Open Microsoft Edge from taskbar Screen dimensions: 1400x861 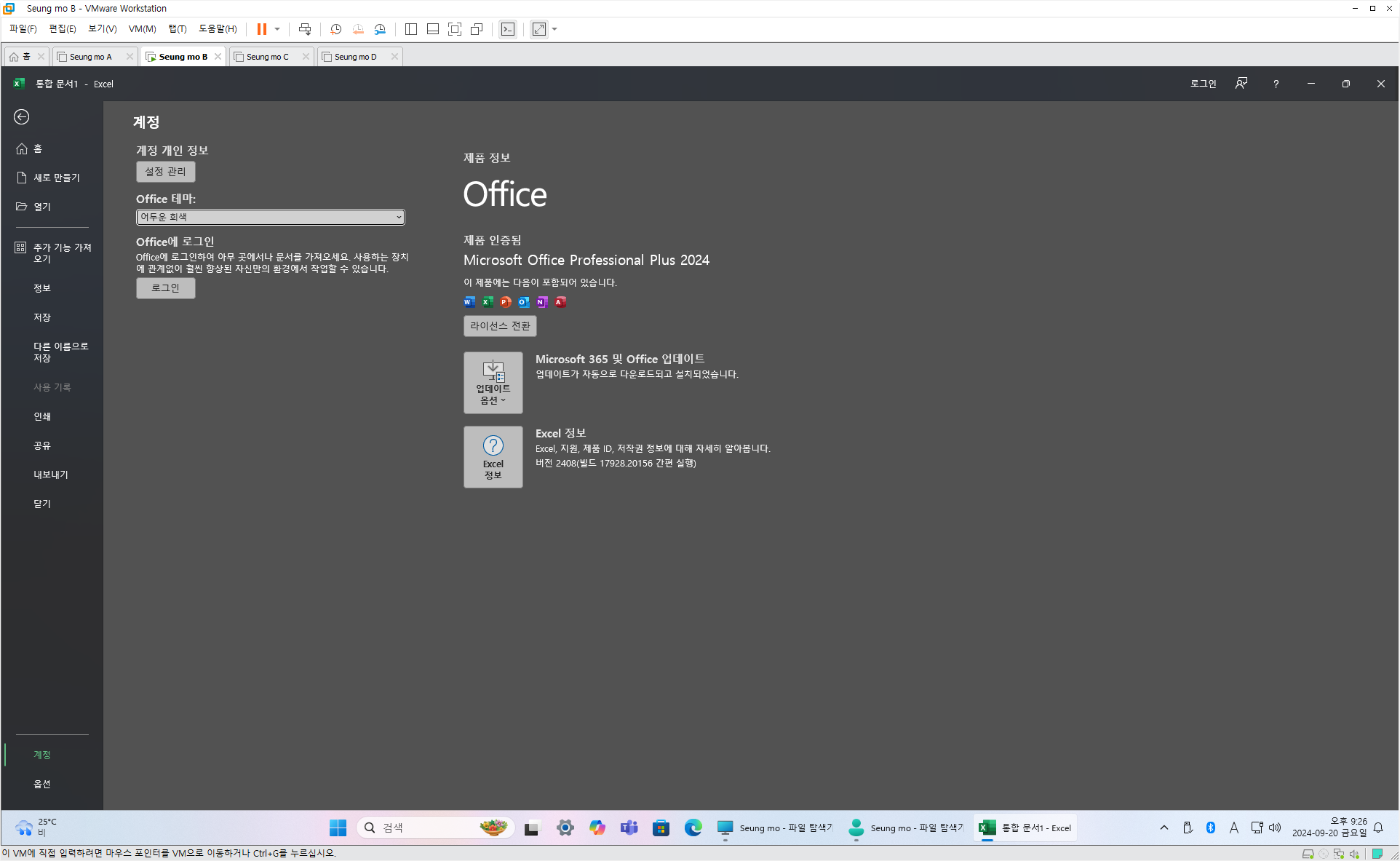click(693, 828)
